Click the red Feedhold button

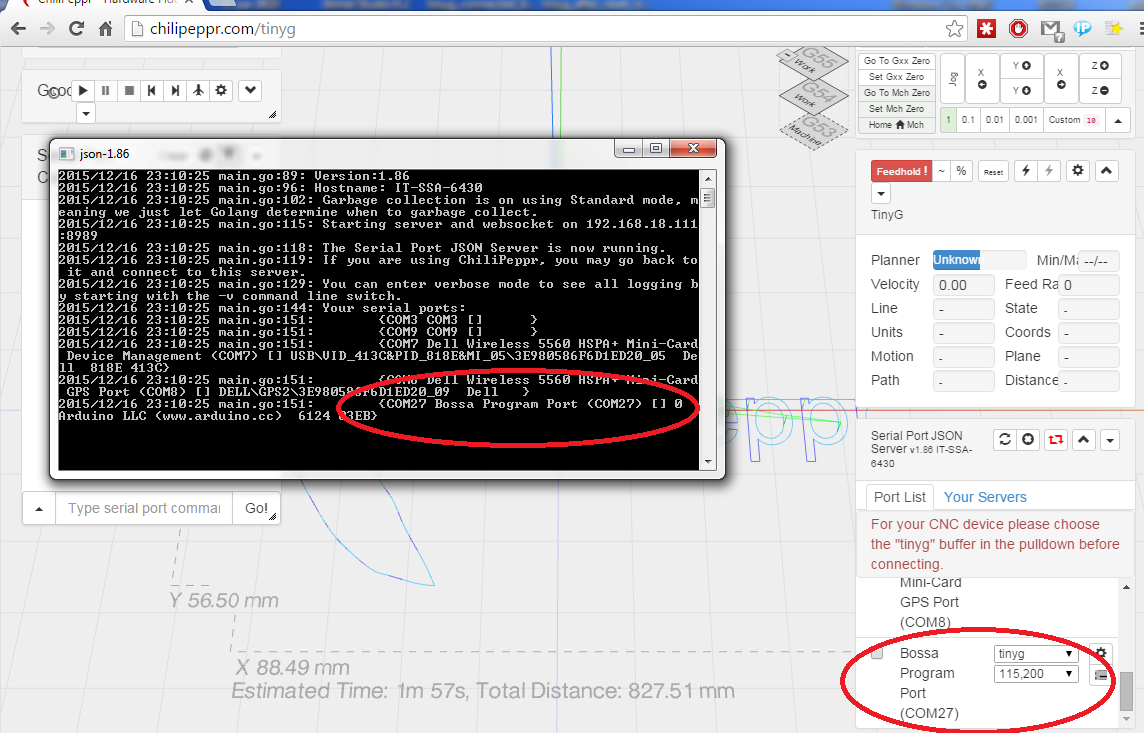click(901, 171)
